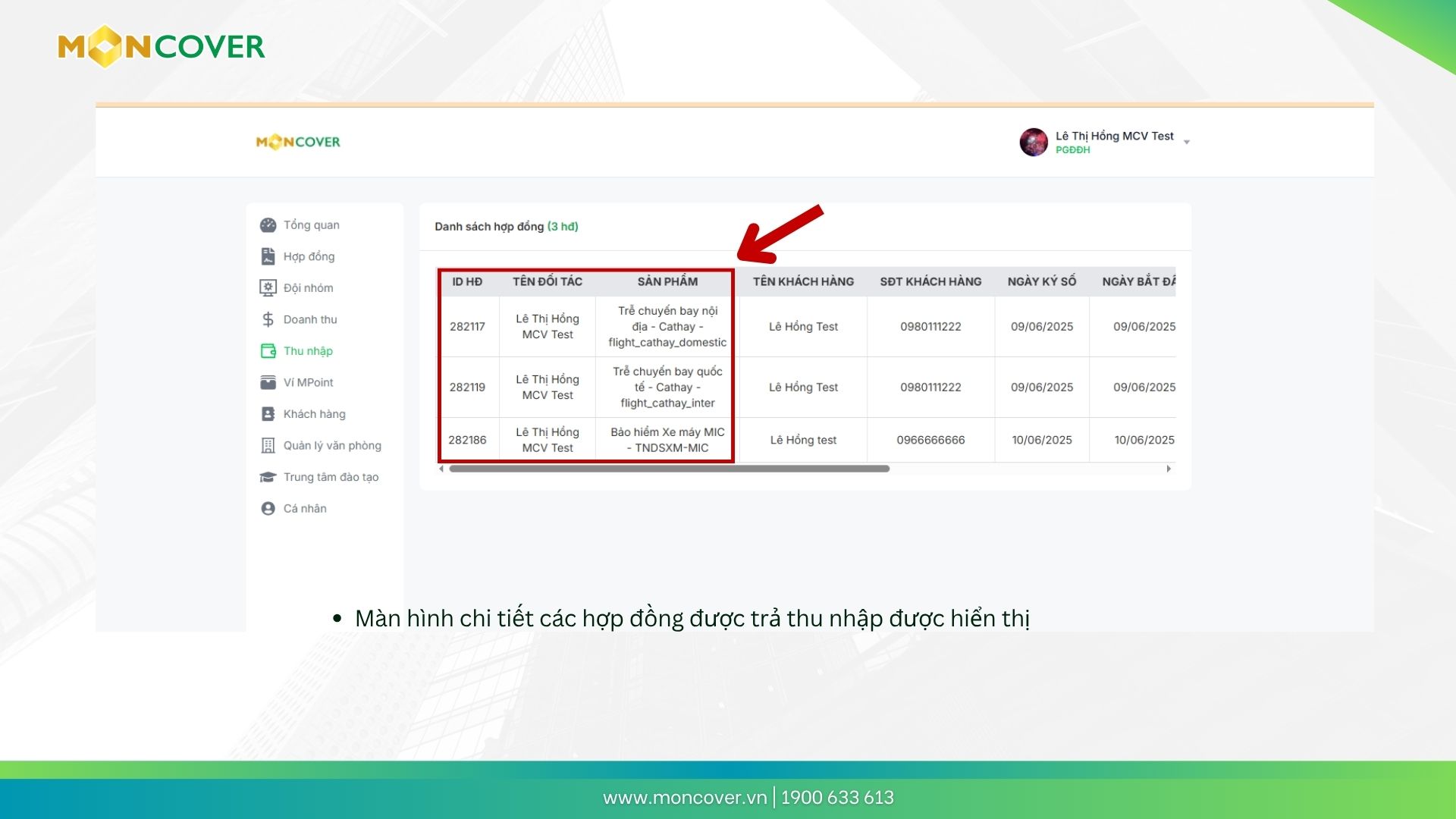
Task: Click the ID HĐ column header
Action: tap(467, 281)
